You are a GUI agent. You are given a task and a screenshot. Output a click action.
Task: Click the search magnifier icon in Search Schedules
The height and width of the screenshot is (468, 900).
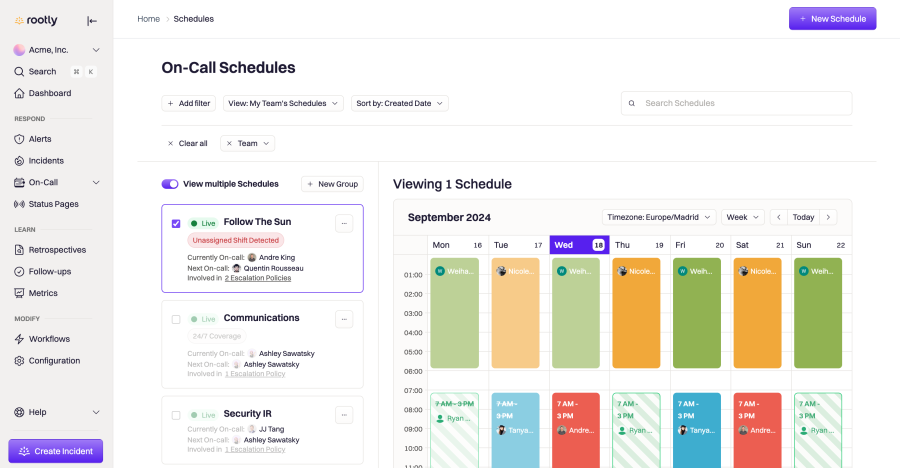click(x=631, y=103)
